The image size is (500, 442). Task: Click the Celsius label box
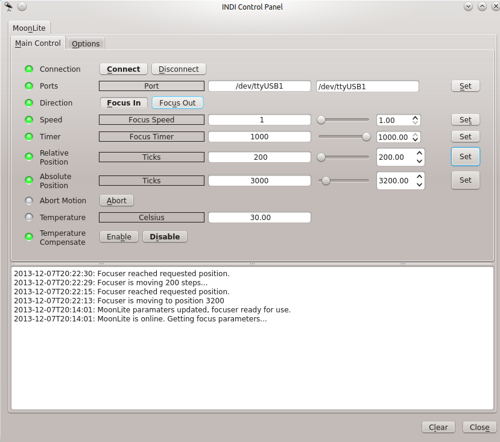click(152, 217)
